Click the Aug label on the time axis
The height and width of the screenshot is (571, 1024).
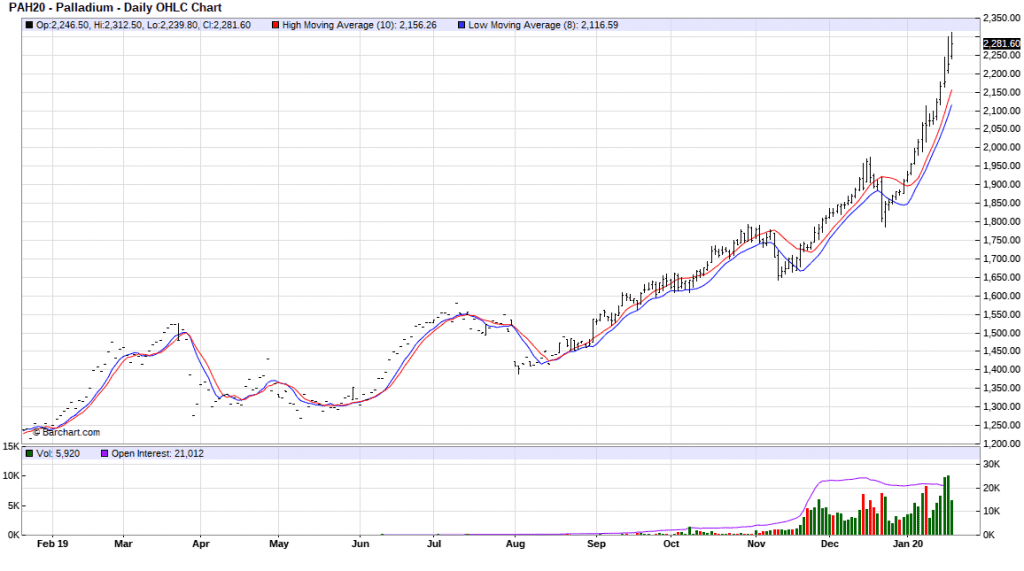tap(515, 546)
